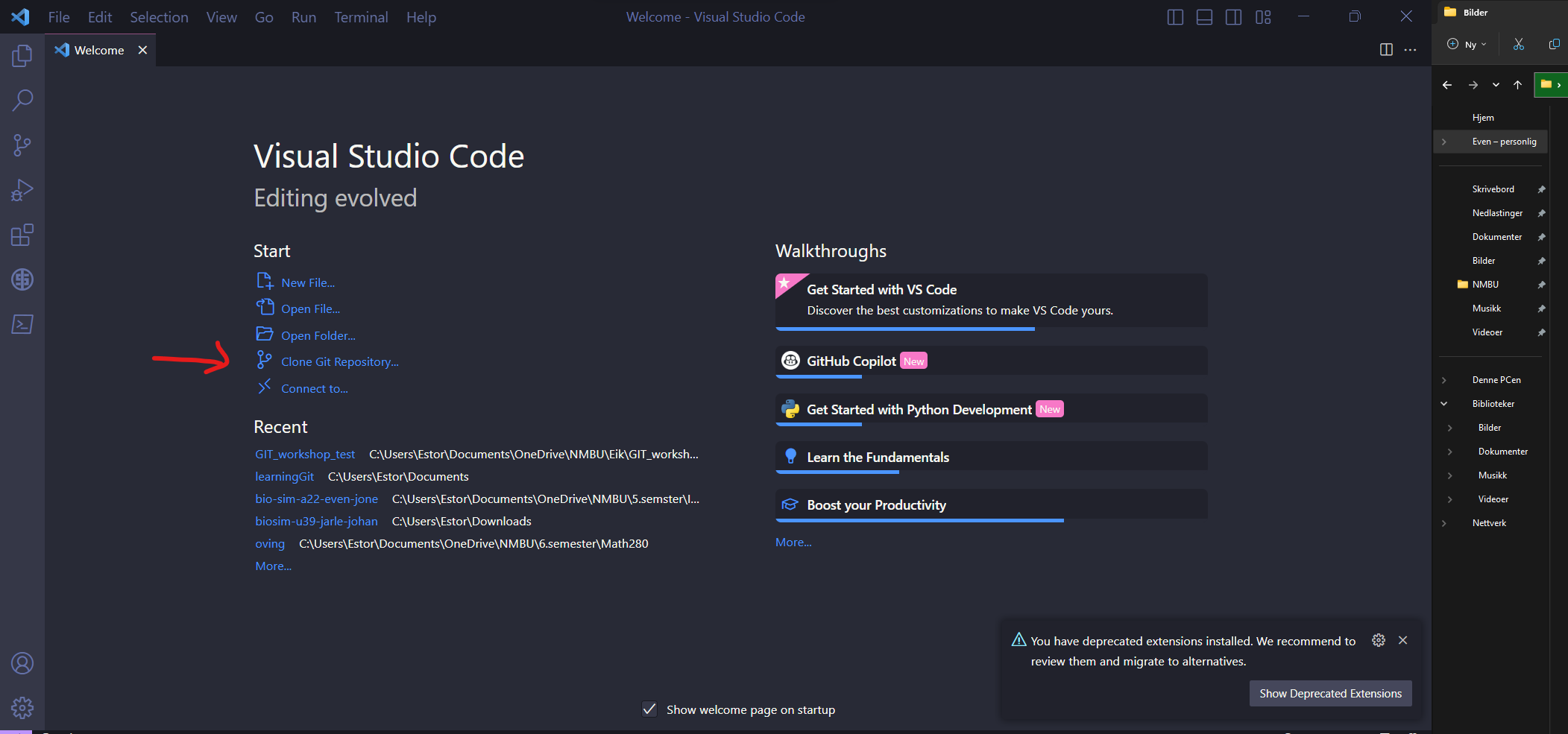Image resolution: width=1568 pixels, height=734 pixels.
Task: Open notification settings gear icon
Action: click(x=1379, y=640)
